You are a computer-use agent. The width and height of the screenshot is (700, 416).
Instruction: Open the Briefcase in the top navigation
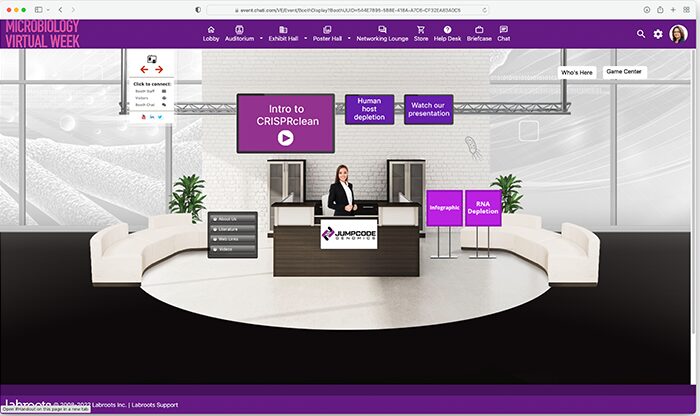tap(479, 33)
